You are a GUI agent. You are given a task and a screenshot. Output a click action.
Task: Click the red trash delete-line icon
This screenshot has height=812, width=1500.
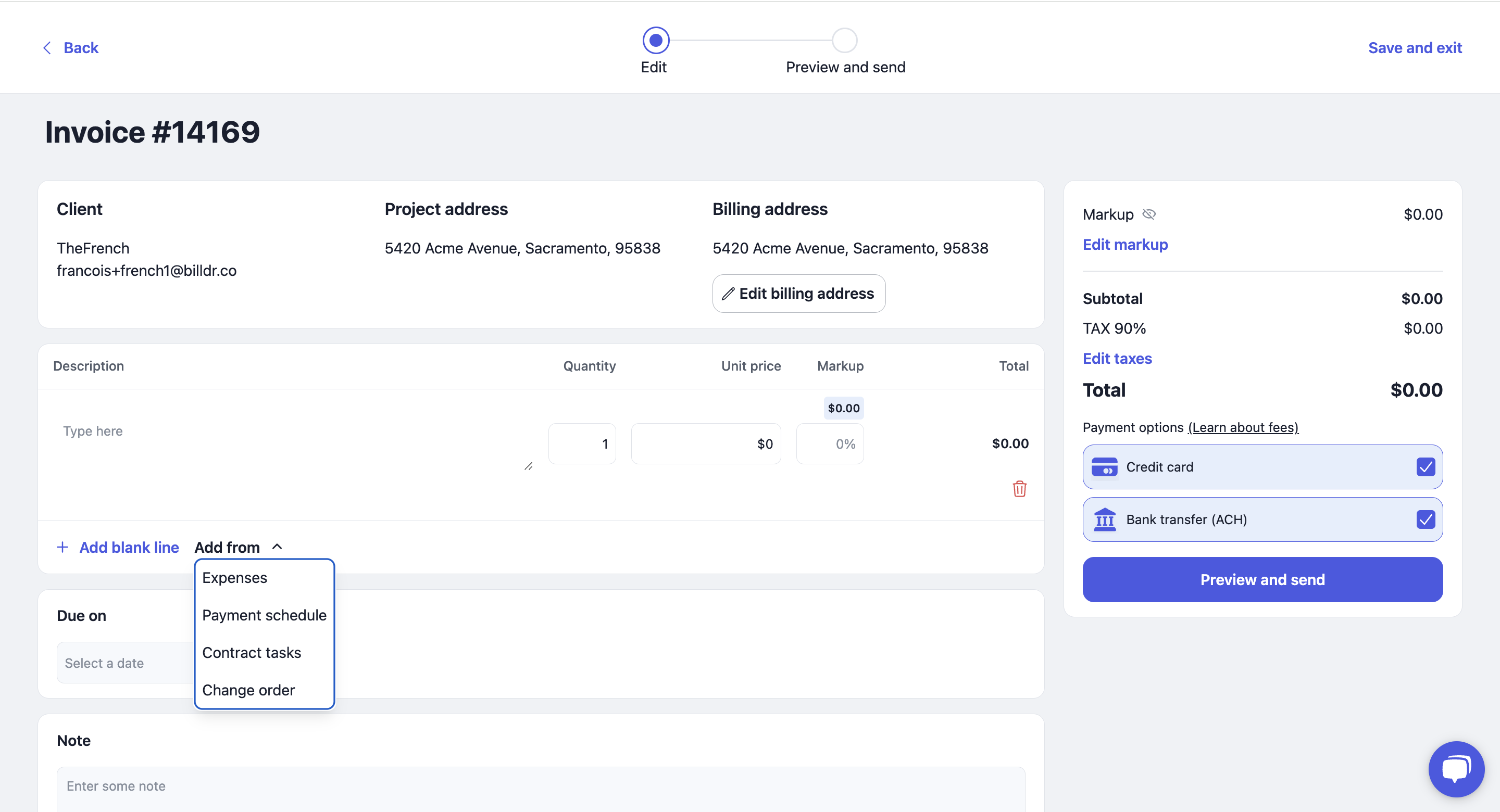(1019, 488)
